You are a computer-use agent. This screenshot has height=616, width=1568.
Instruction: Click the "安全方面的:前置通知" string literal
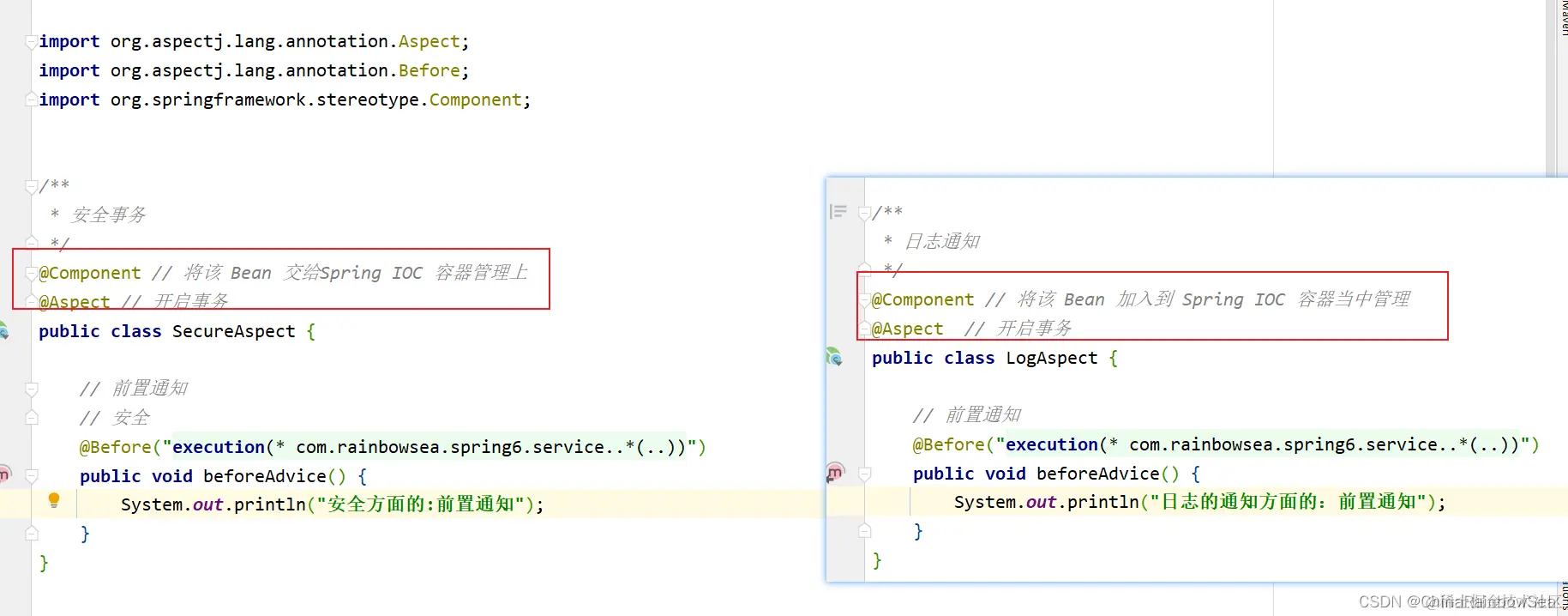pos(420,504)
